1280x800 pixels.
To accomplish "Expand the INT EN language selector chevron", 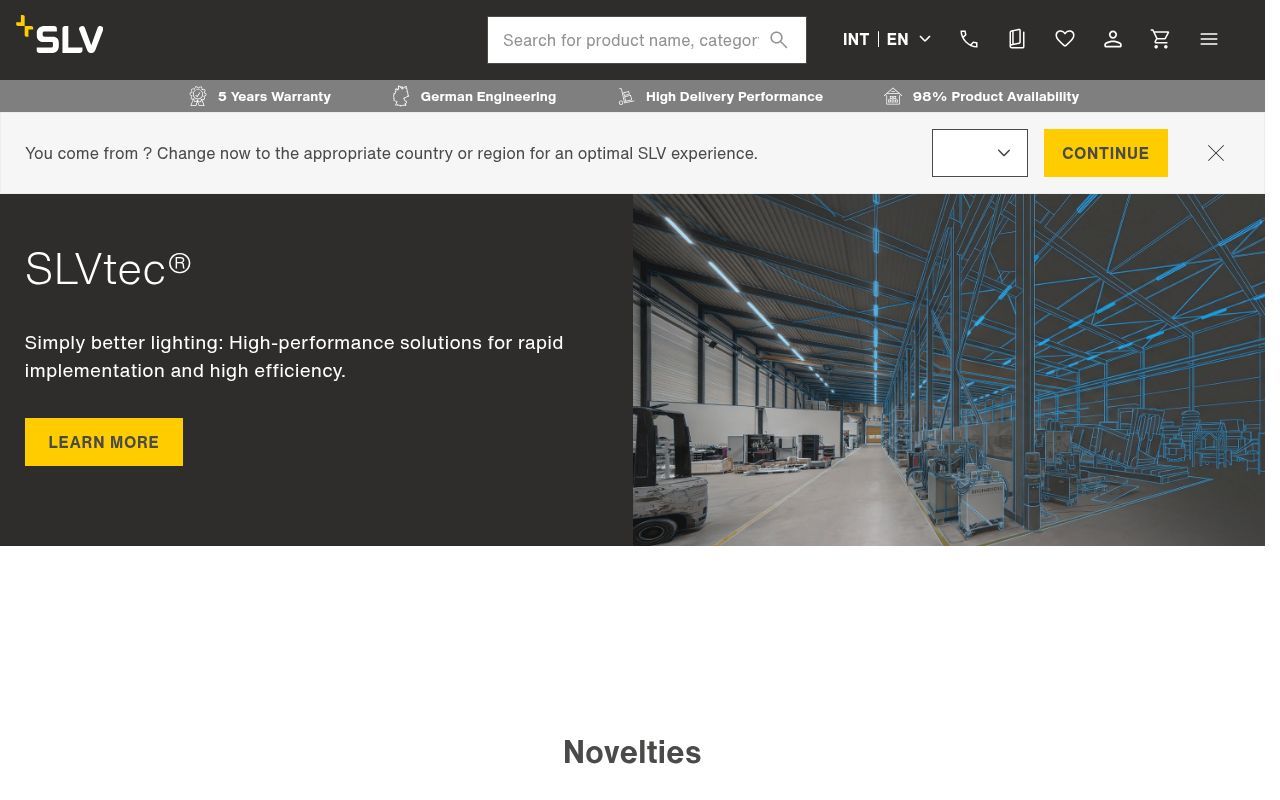I will pos(925,39).
